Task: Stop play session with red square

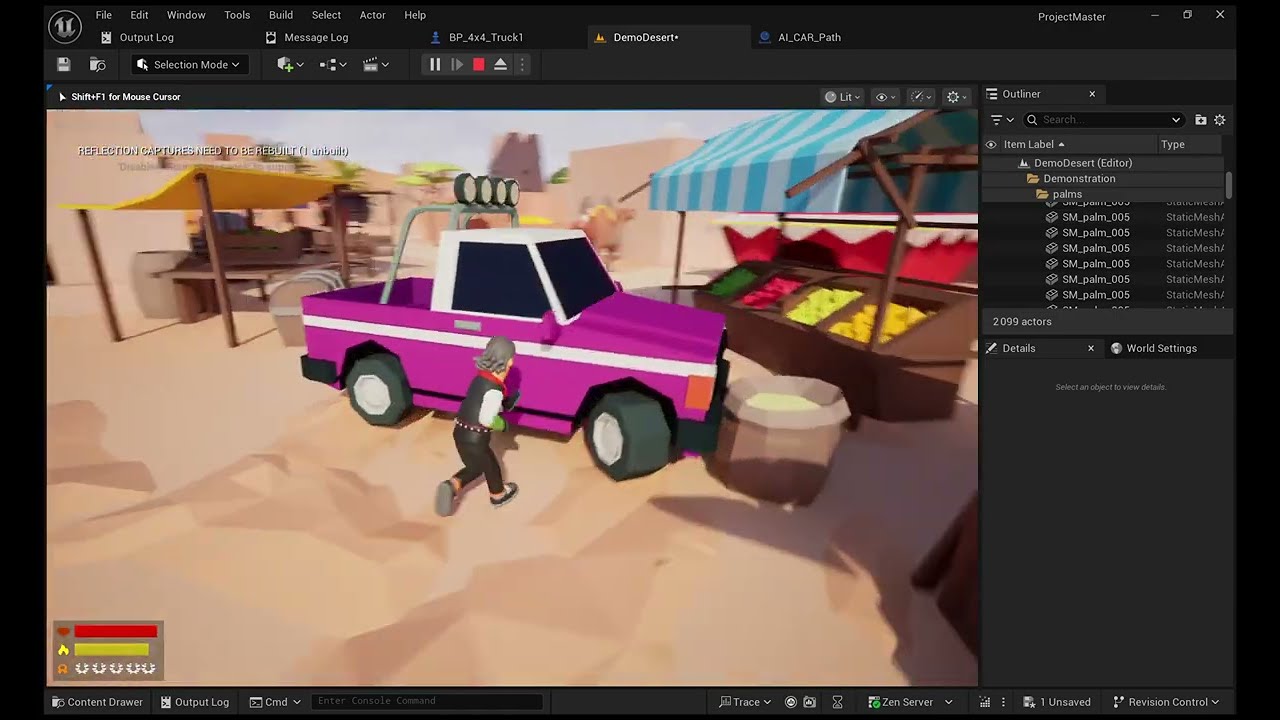Action: coord(479,65)
